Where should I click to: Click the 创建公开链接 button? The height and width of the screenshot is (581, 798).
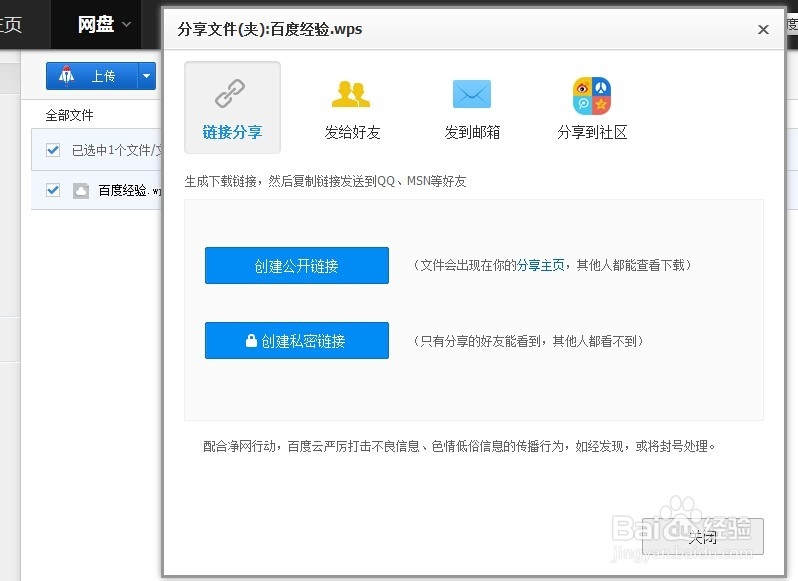(297, 266)
